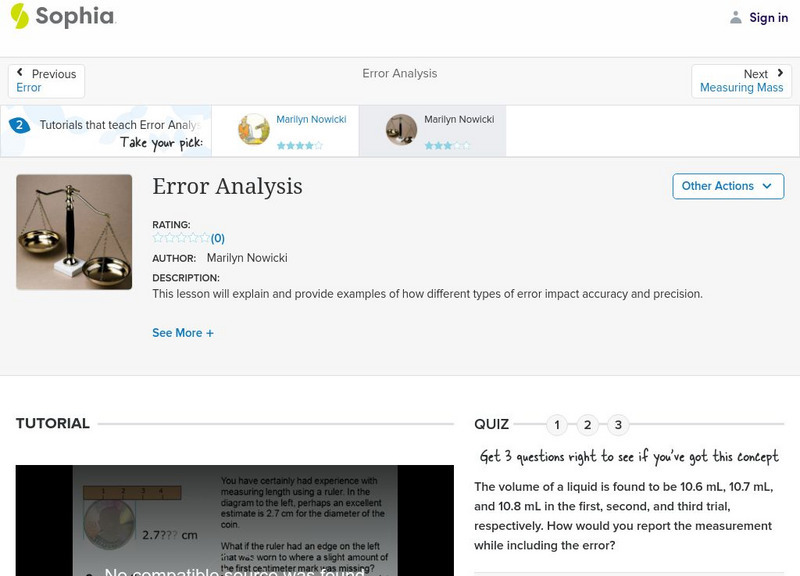Screen dimensions: 800x576
Task: Open the Other Actions dropdown
Action: (x=728, y=186)
